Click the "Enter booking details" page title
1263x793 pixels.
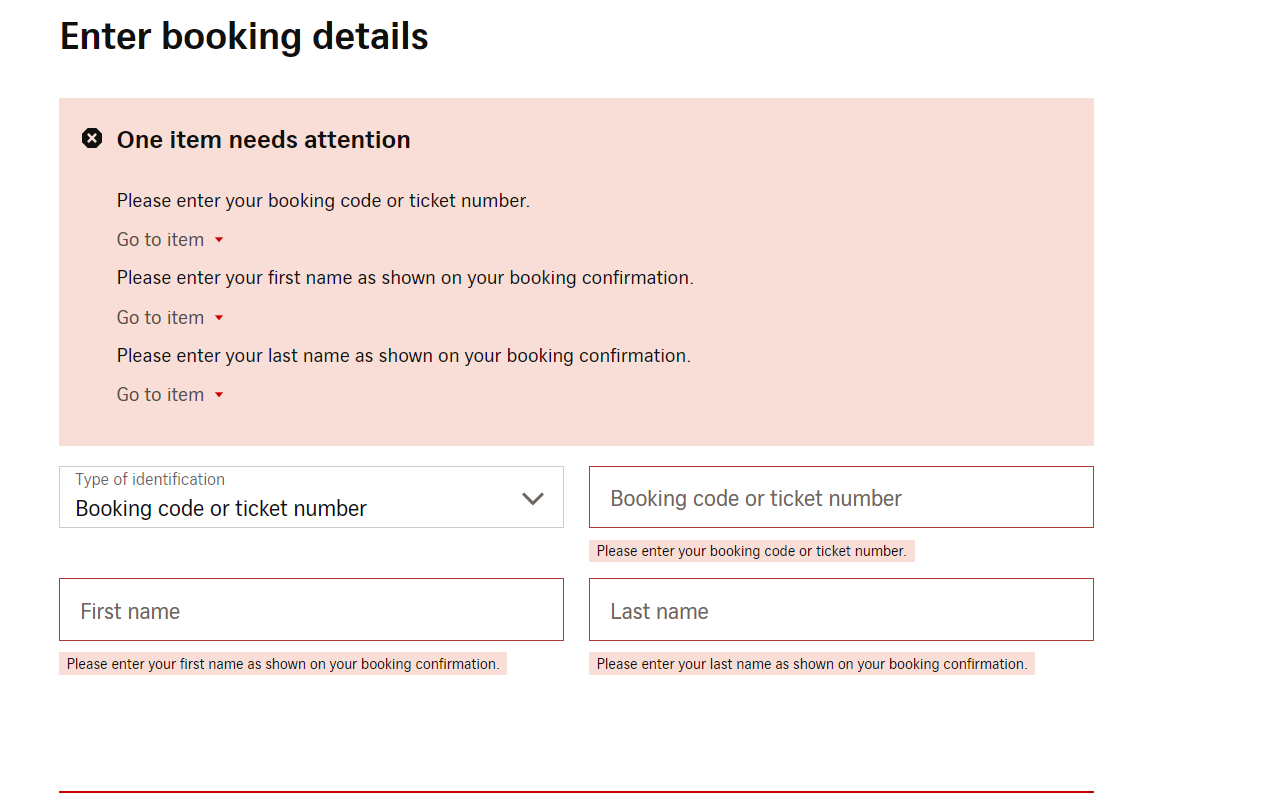pos(244,37)
